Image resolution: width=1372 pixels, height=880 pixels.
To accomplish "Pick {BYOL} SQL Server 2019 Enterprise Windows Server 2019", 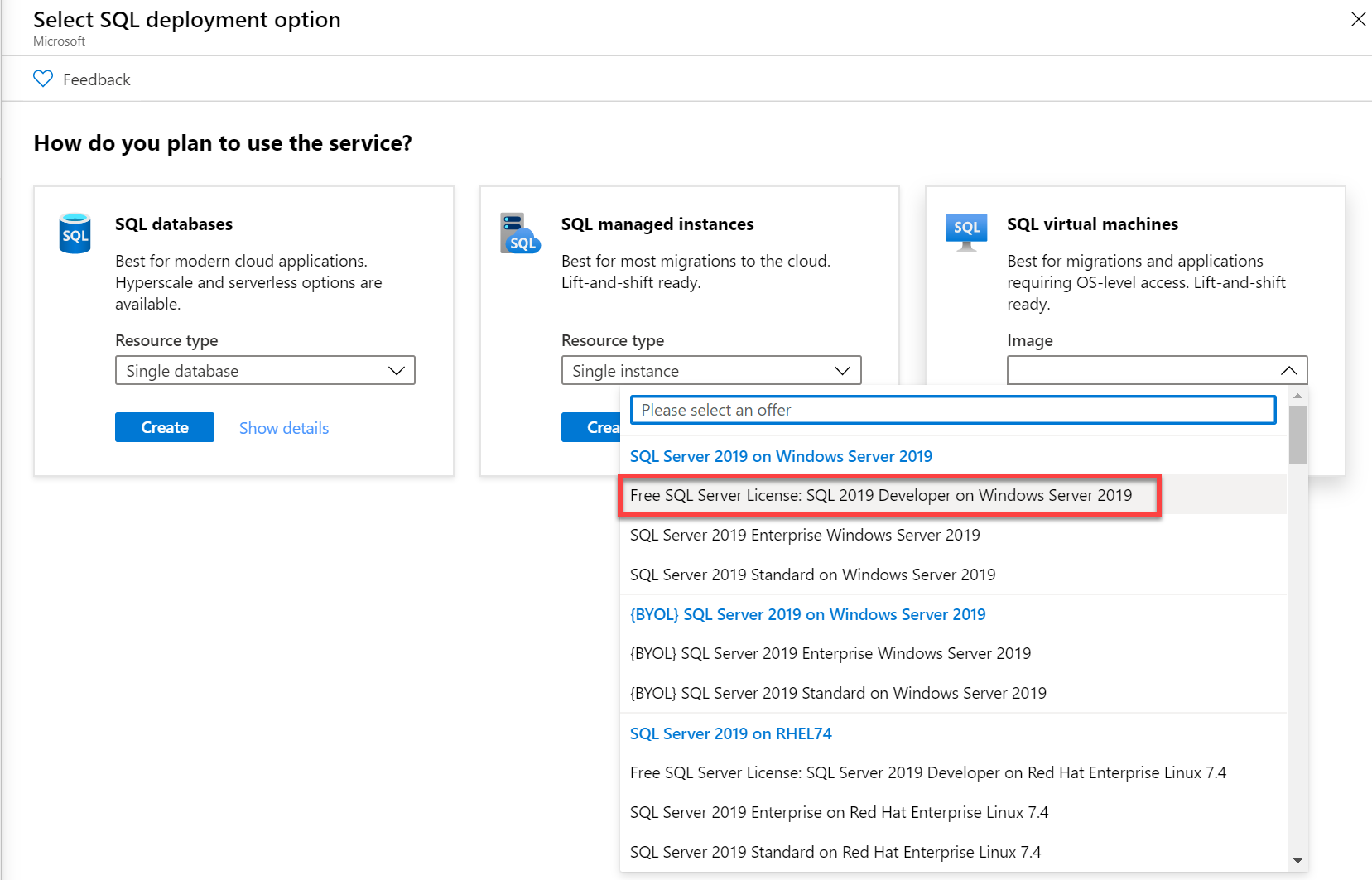I will pyautogui.click(x=953, y=653).
